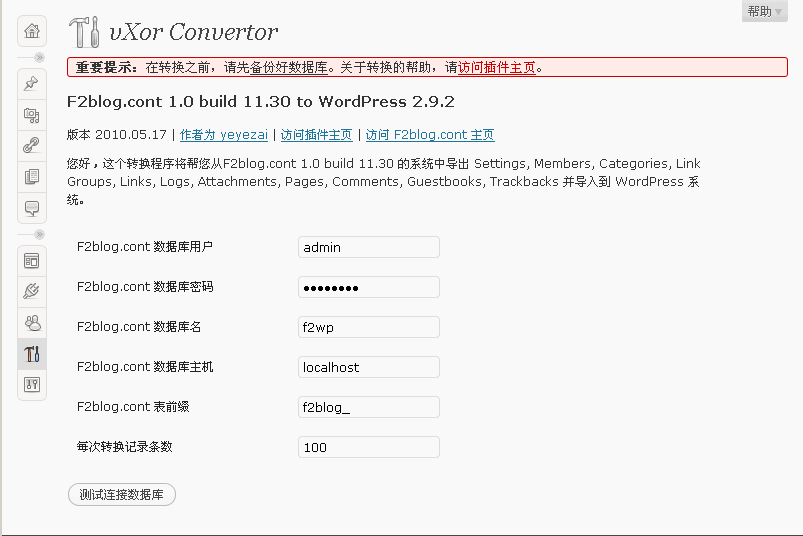803x536 pixels.
Task: Open the Posts pushpin icon in sidebar
Action: pyautogui.click(x=32, y=83)
